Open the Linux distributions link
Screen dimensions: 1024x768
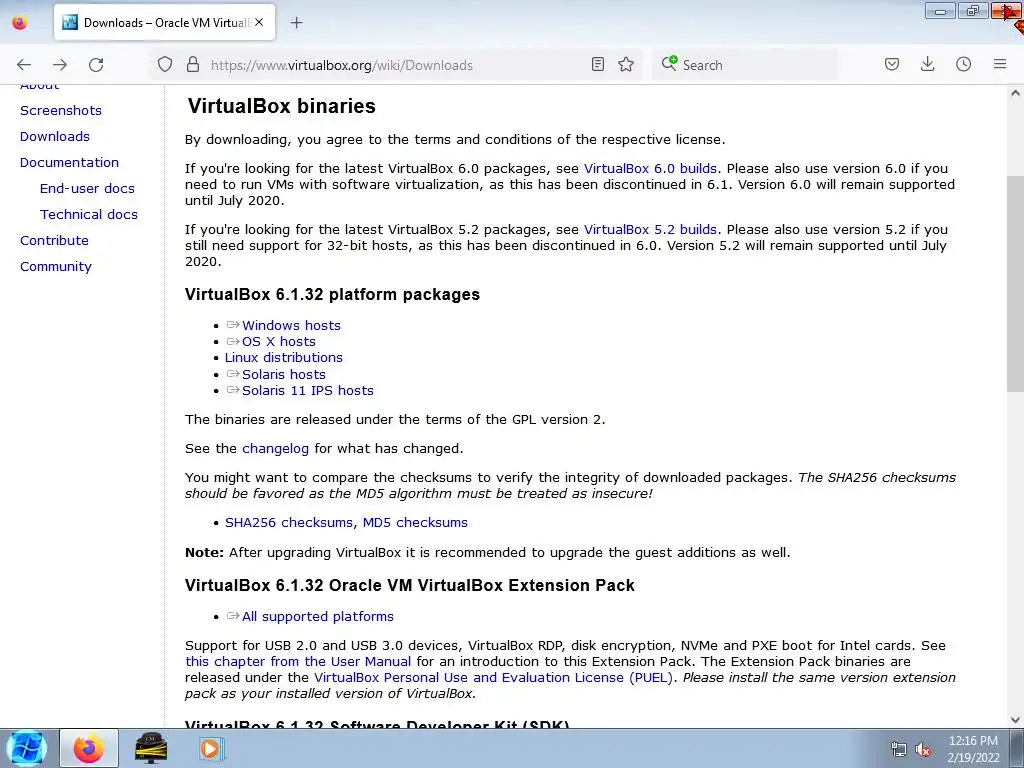click(x=283, y=358)
